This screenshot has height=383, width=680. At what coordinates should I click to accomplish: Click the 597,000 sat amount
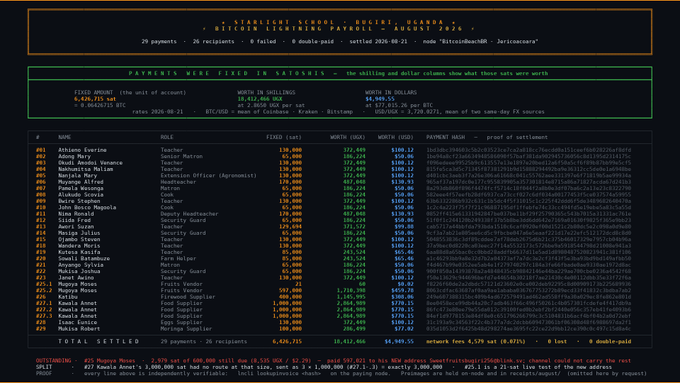click(291, 290)
